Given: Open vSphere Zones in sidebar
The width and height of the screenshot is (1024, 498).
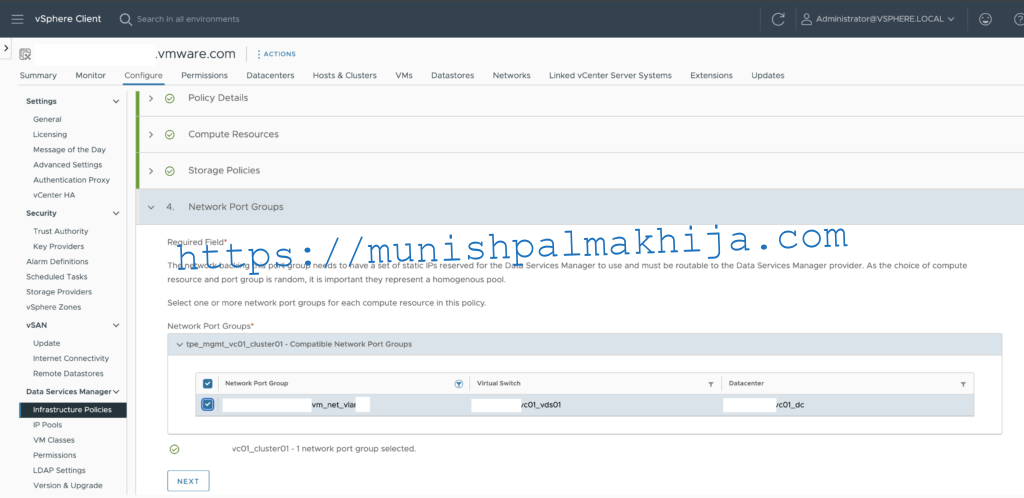Looking at the screenshot, I should pos(54,307).
